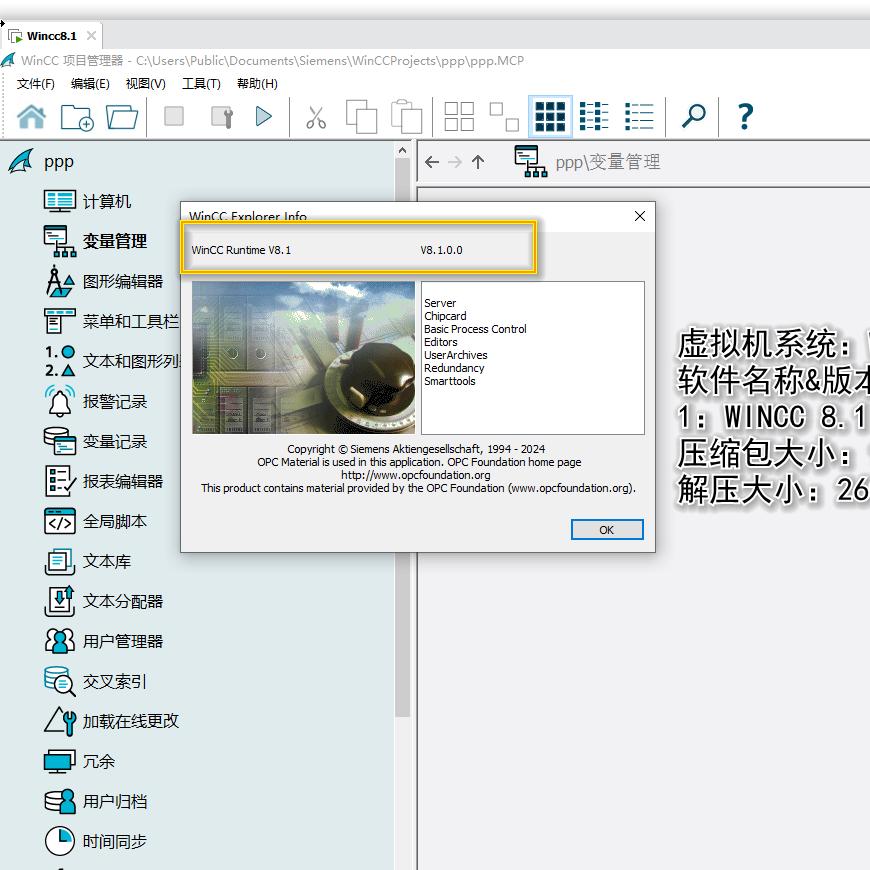The height and width of the screenshot is (870, 870).
Task: Click the home icon on the toolbar
Action: point(31,116)
